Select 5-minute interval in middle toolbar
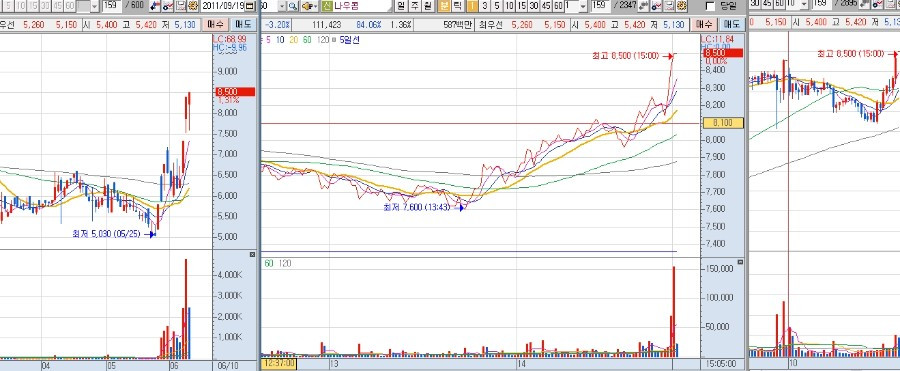Image resolution: width=900 pixels, height=371 pixels. coord(497,6)
